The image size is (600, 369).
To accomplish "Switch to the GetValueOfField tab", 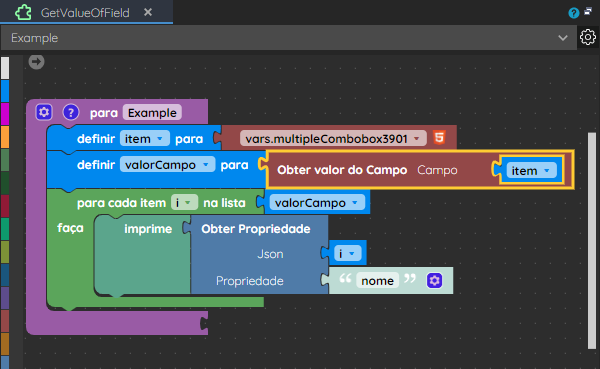I will (x=85, y=13).
